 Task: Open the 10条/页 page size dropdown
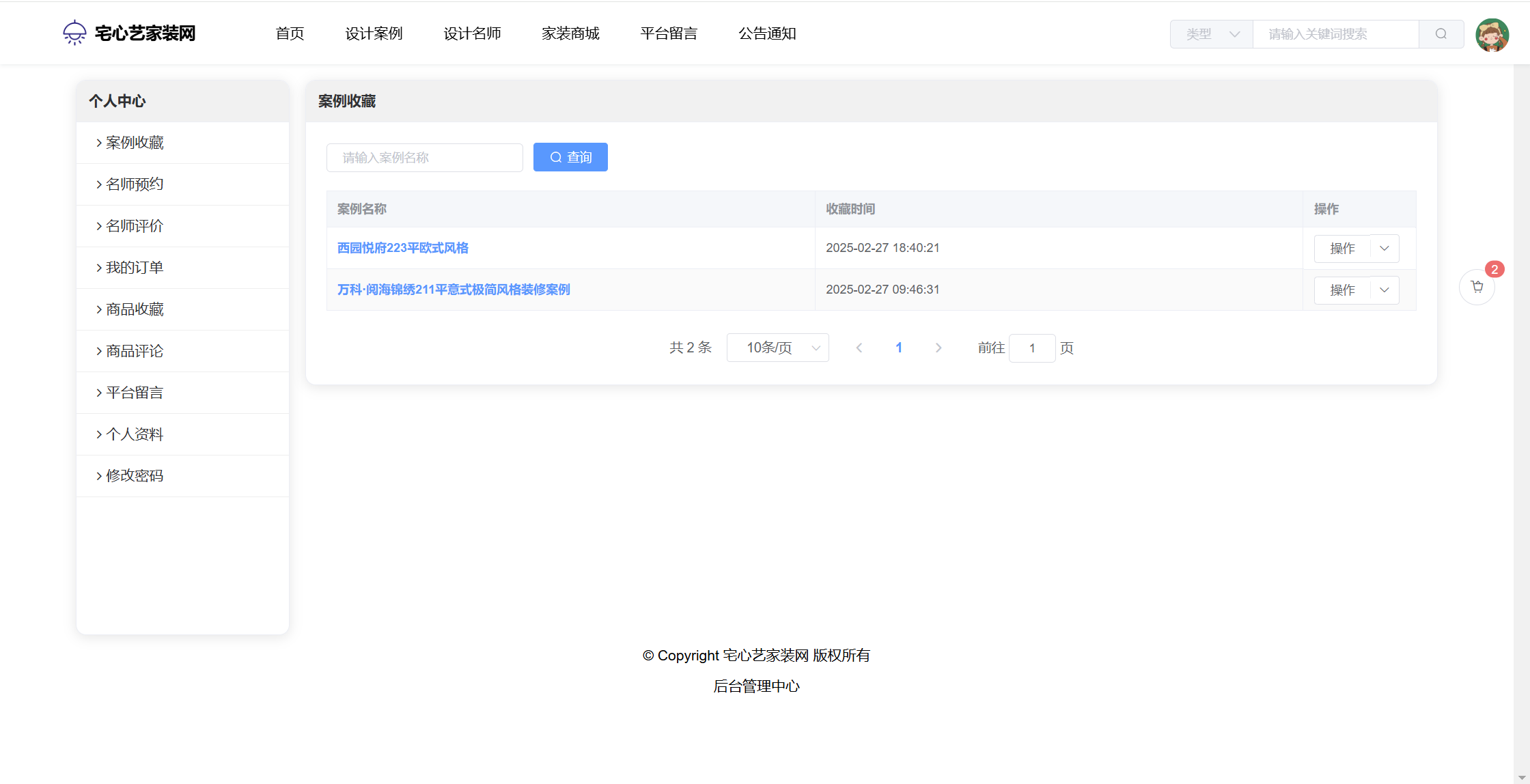pyautogui.click(x=777, y=348)
